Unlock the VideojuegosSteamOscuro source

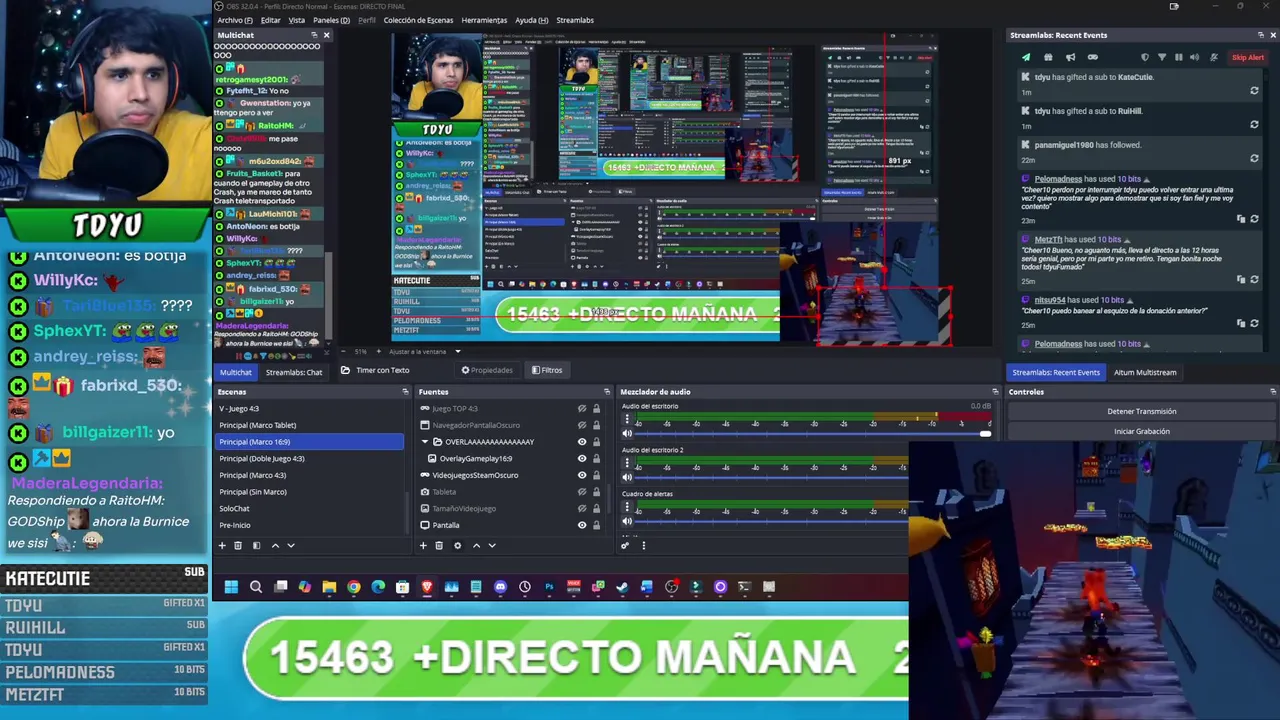[x=596, y=475]
